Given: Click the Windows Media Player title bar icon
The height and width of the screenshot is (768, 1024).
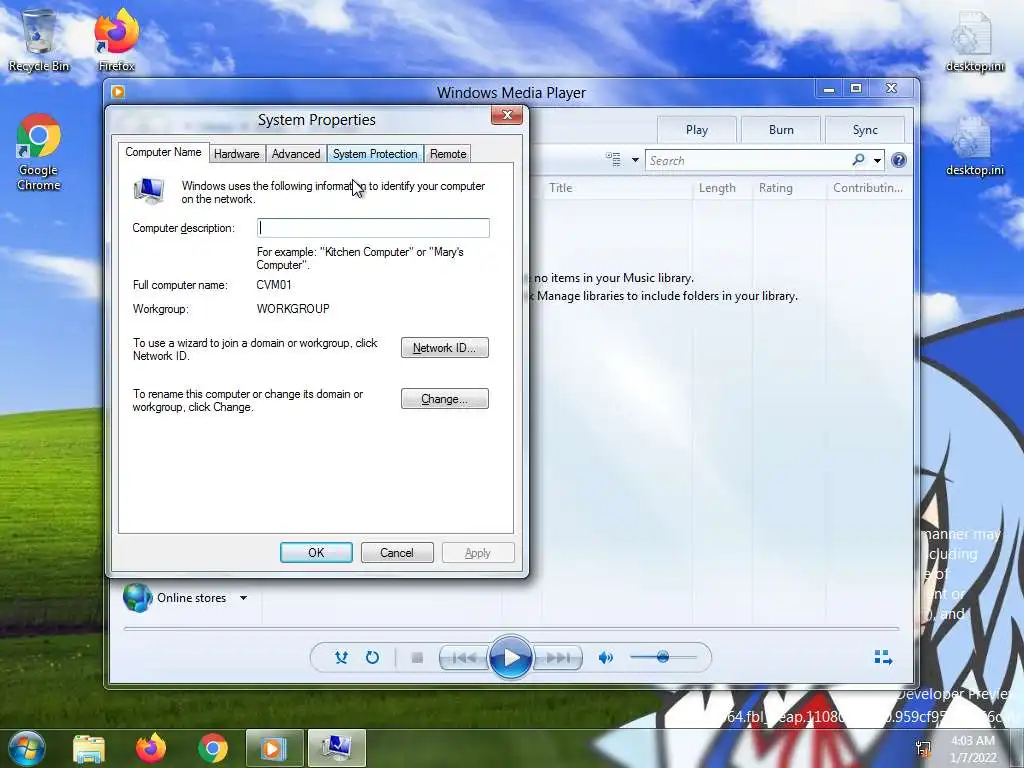Looking at the screenshot, I should click(x=118, y=92).
